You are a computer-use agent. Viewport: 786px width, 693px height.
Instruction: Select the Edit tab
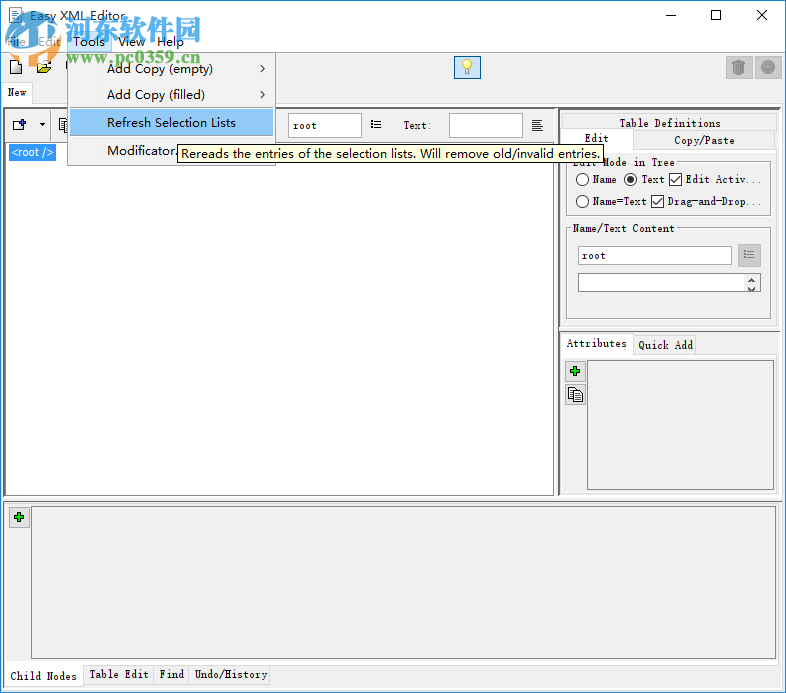[x=597, y=138]
